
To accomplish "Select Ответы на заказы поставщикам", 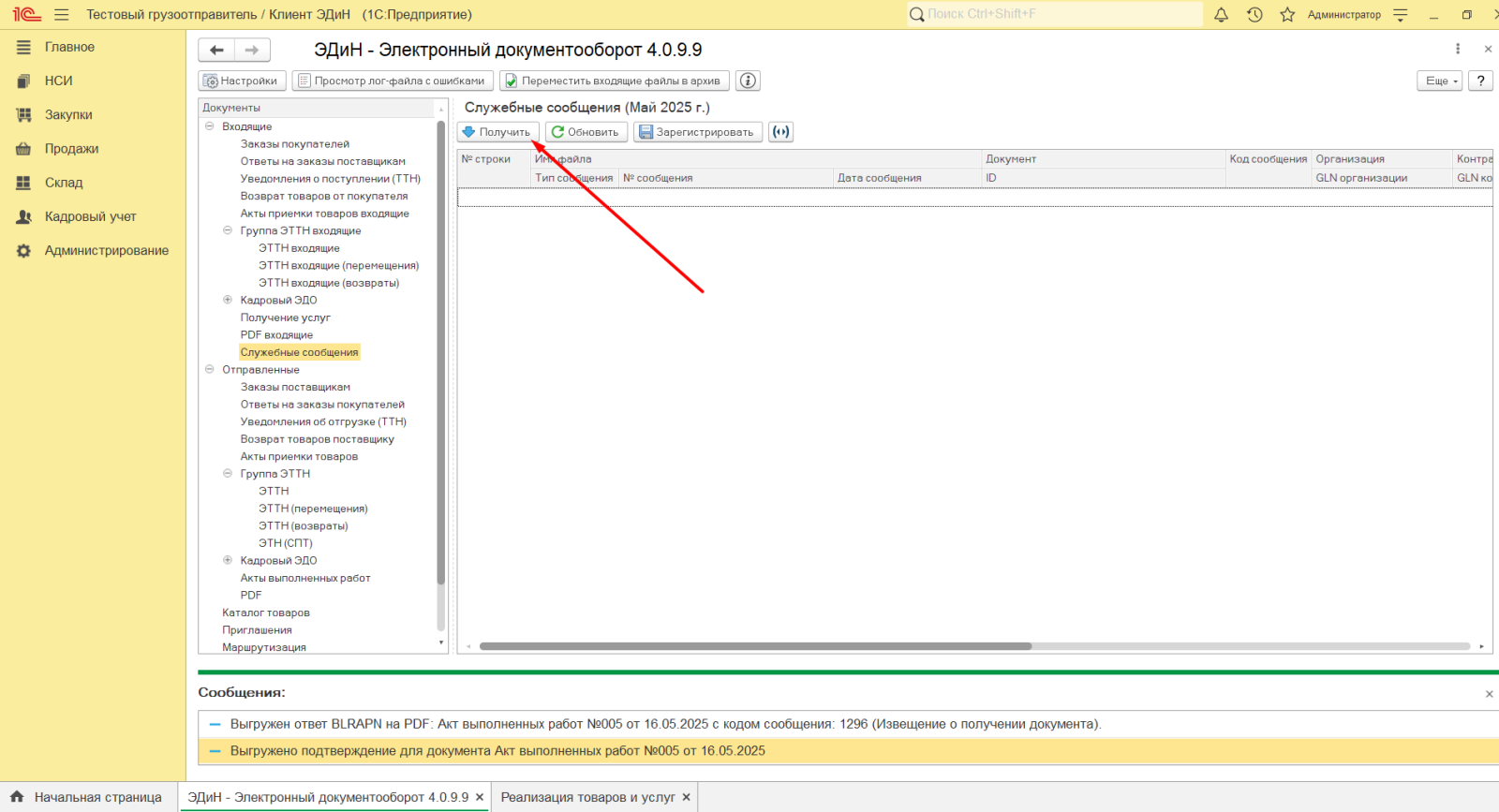I will click(322, 161).
